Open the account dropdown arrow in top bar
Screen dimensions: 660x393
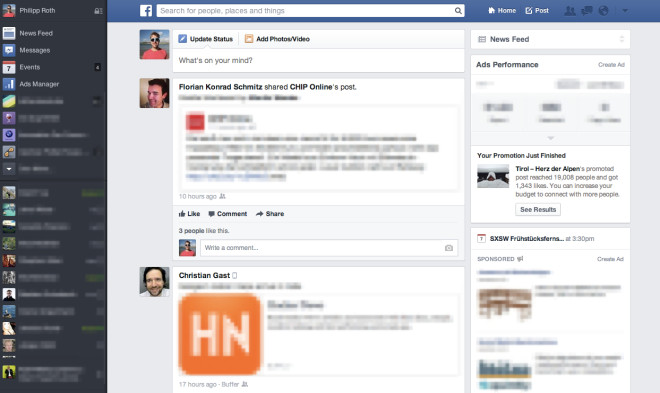tap(625, 11)
